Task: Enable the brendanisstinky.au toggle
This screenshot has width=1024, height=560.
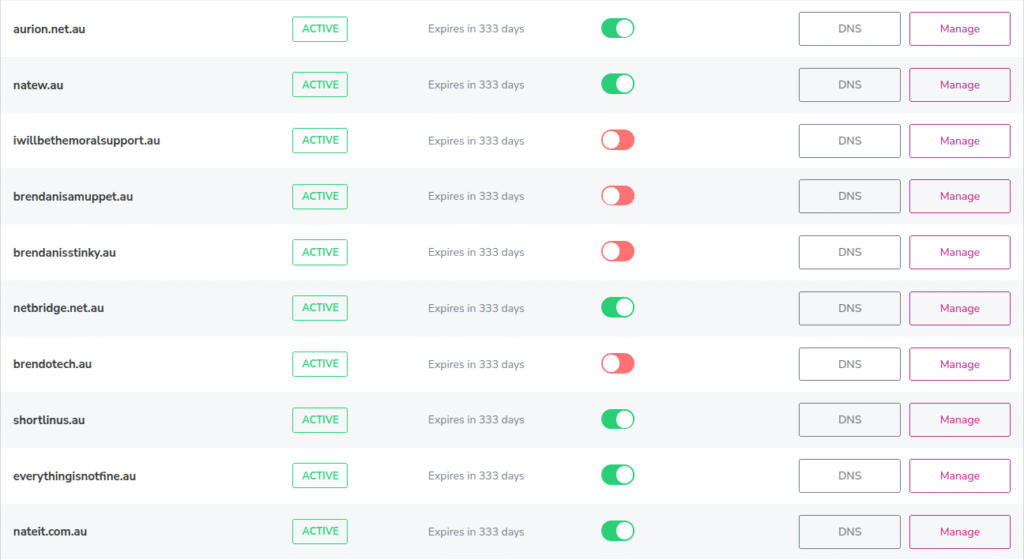Action: (617, 252)
